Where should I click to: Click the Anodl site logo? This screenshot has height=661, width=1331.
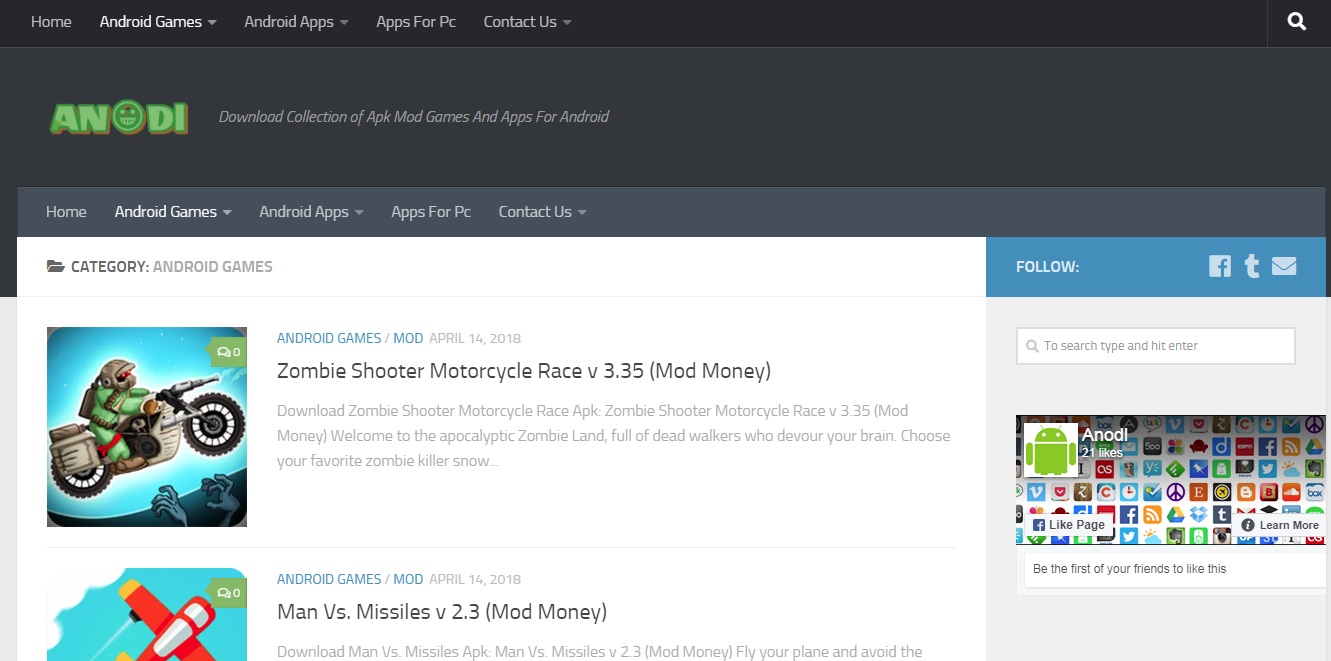pyautogui.click(x=119, y=117)
